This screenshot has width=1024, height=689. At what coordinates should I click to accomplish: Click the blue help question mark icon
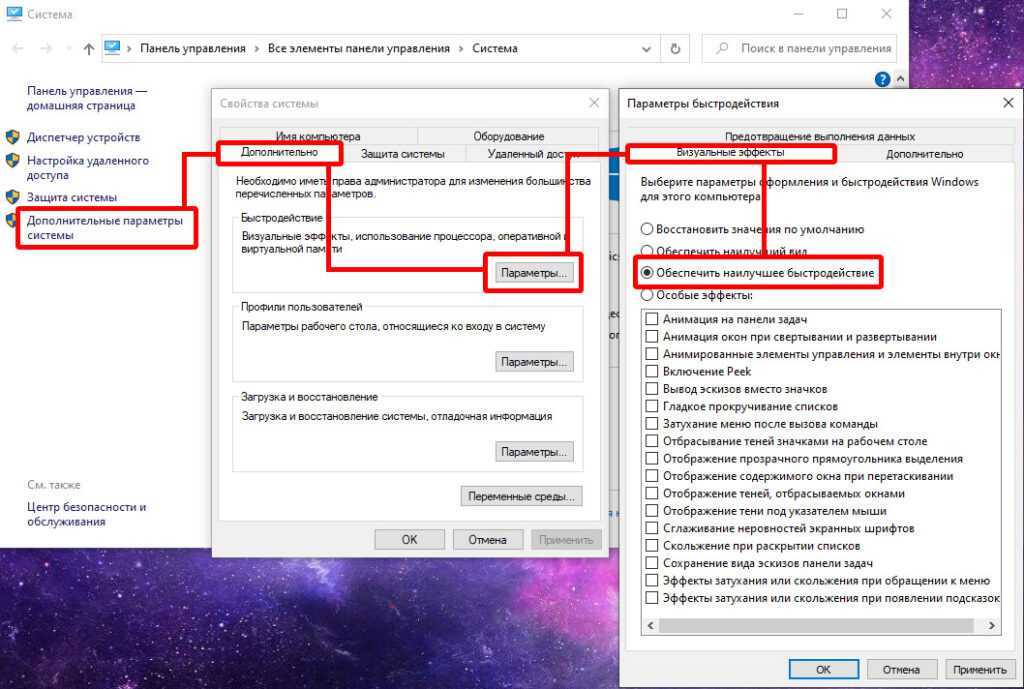(x=882, y=79)
